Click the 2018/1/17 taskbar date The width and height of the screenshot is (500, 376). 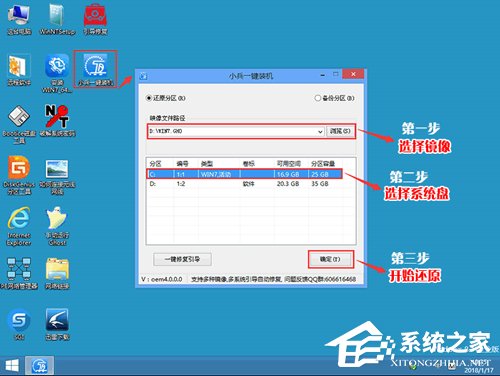click(479, 370)
